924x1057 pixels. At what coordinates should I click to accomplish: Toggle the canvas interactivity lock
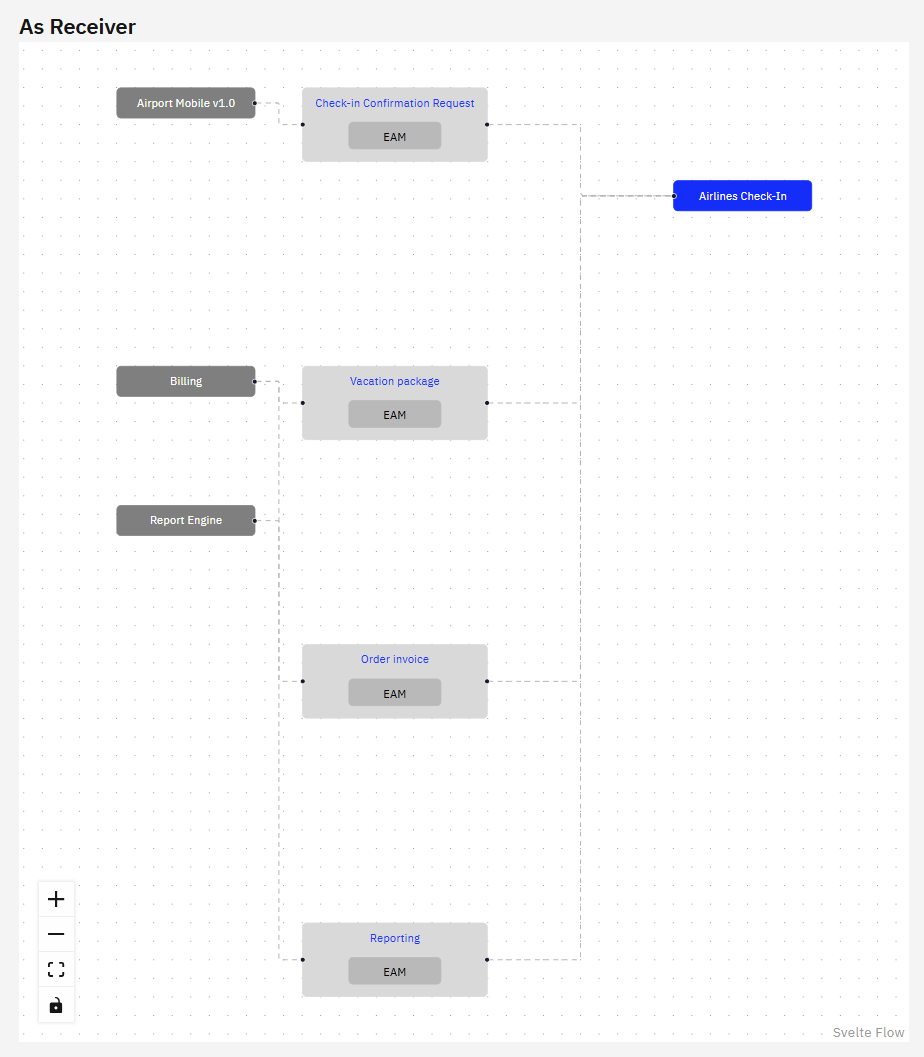point(56,1005)
